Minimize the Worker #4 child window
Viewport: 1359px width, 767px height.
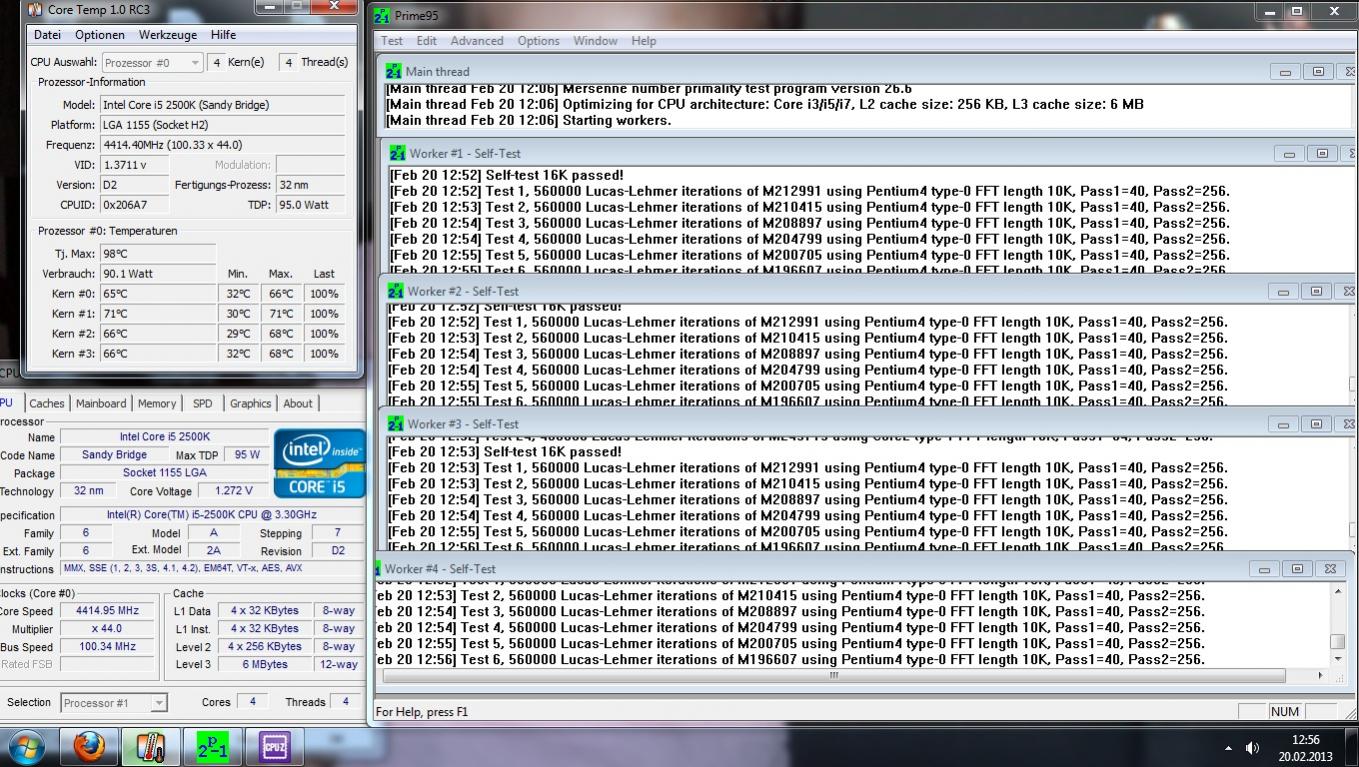[x=1264, y=569]
